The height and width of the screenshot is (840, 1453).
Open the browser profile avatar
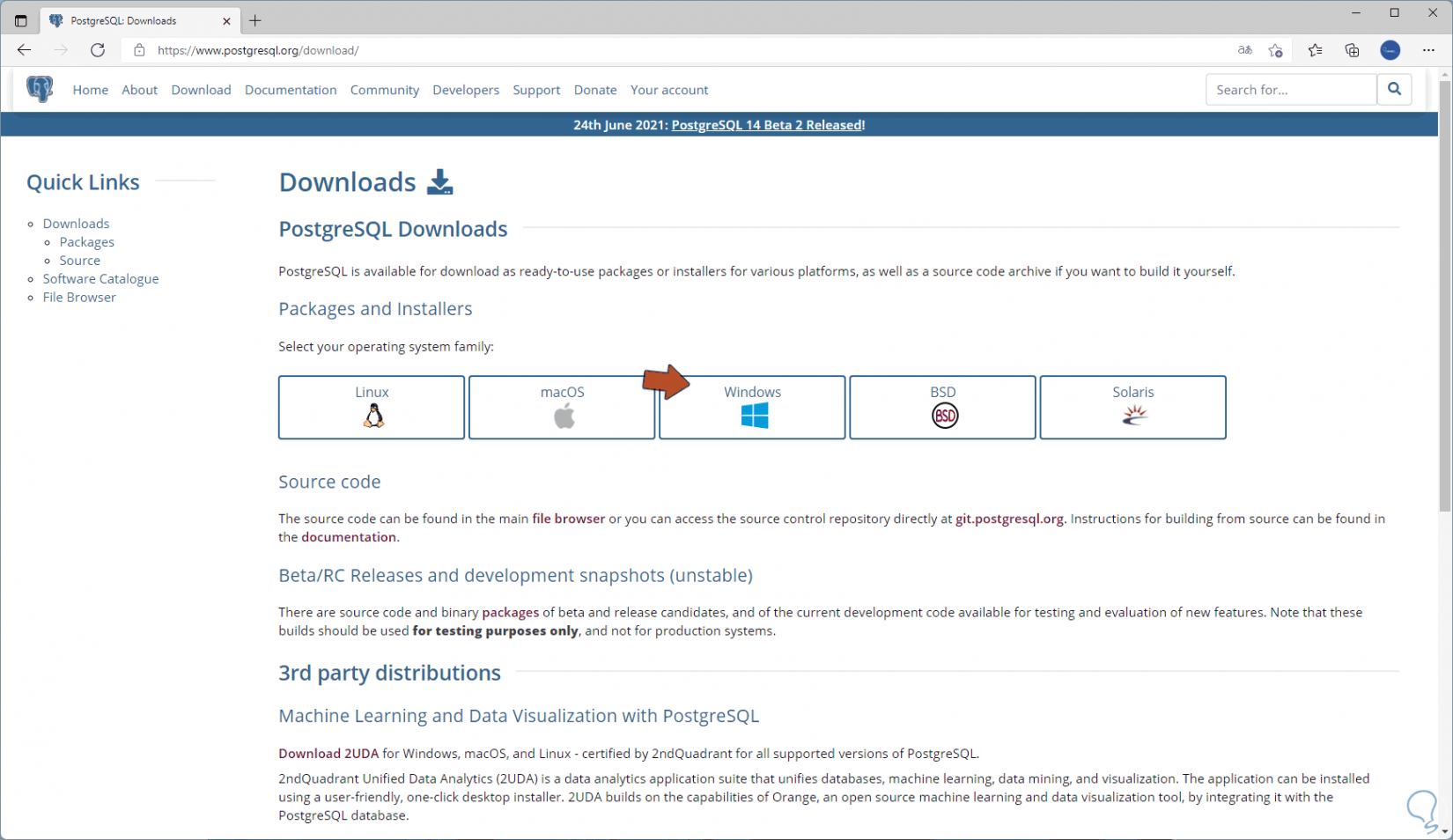pos(1390,50)
